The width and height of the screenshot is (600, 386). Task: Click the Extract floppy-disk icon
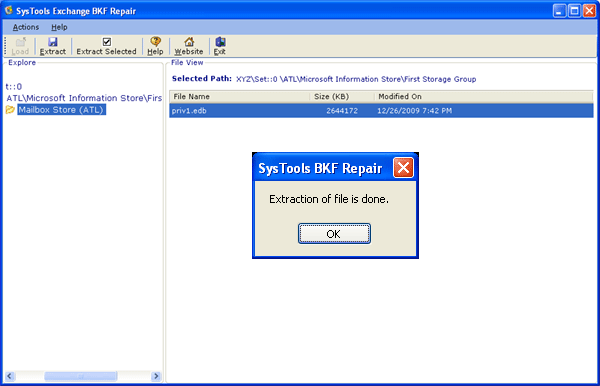53,41
